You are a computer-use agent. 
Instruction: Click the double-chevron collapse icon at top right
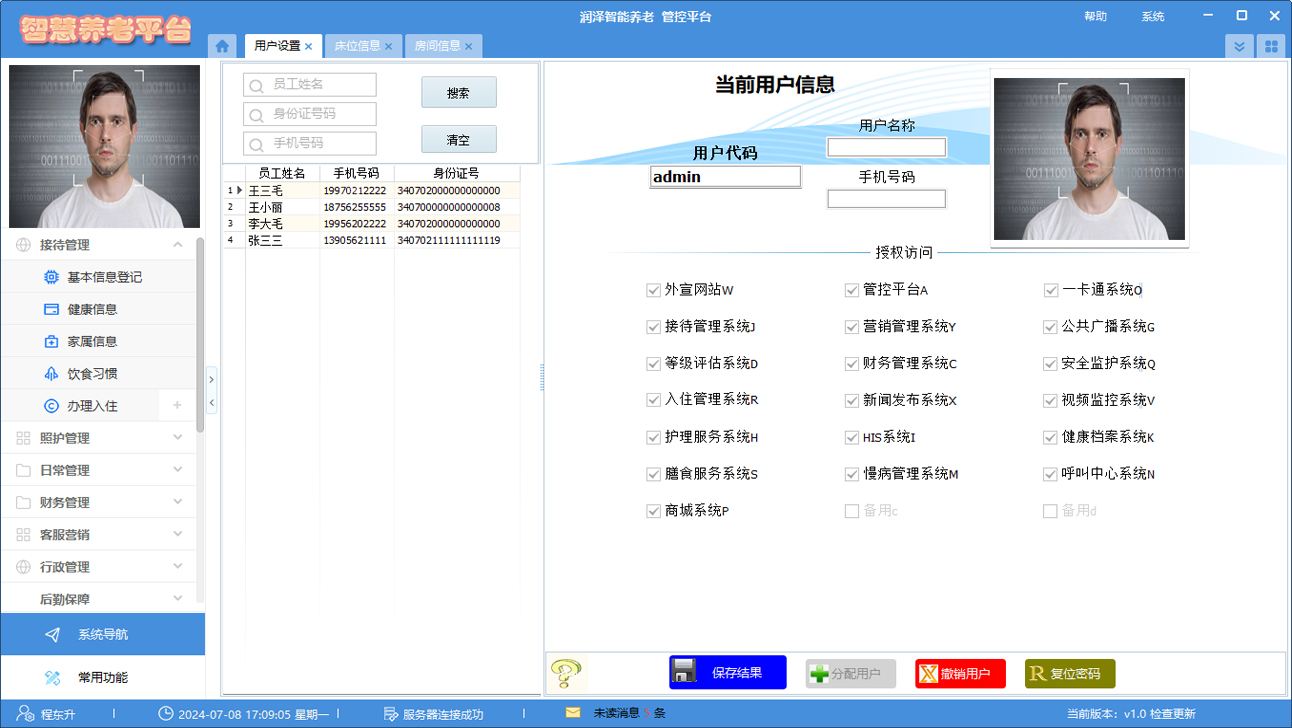tap(1239, 46)
